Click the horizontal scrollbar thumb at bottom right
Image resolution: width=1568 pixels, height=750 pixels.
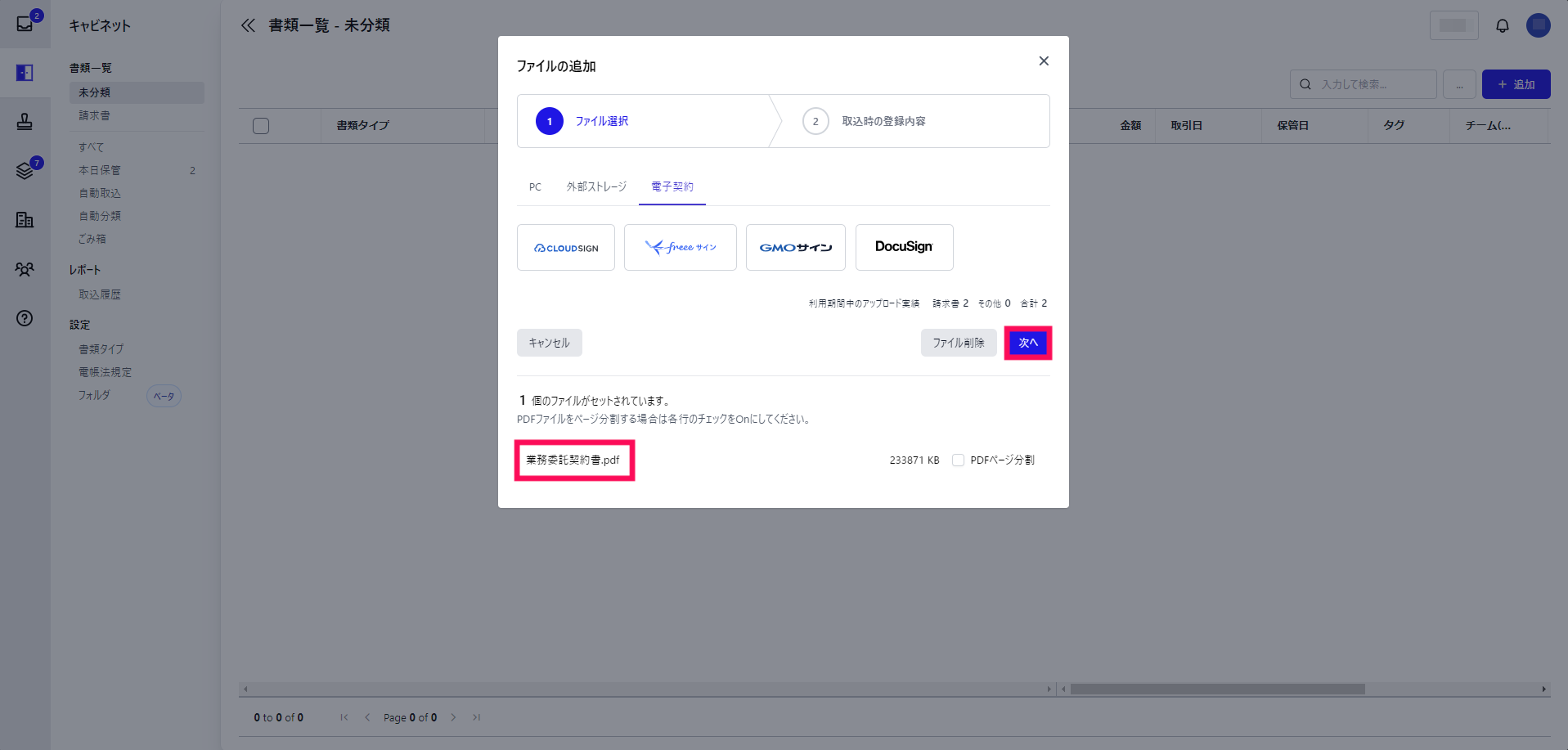pos(1217,689)
